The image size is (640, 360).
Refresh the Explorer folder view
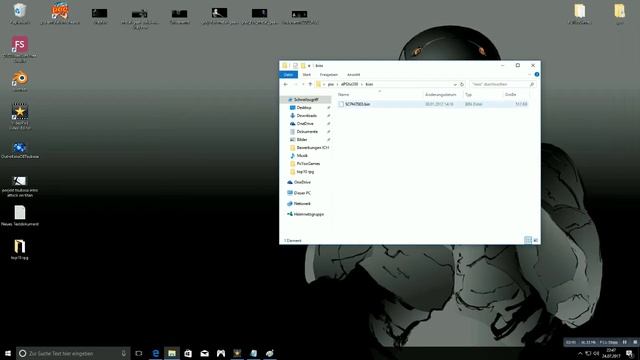point(462,84)
